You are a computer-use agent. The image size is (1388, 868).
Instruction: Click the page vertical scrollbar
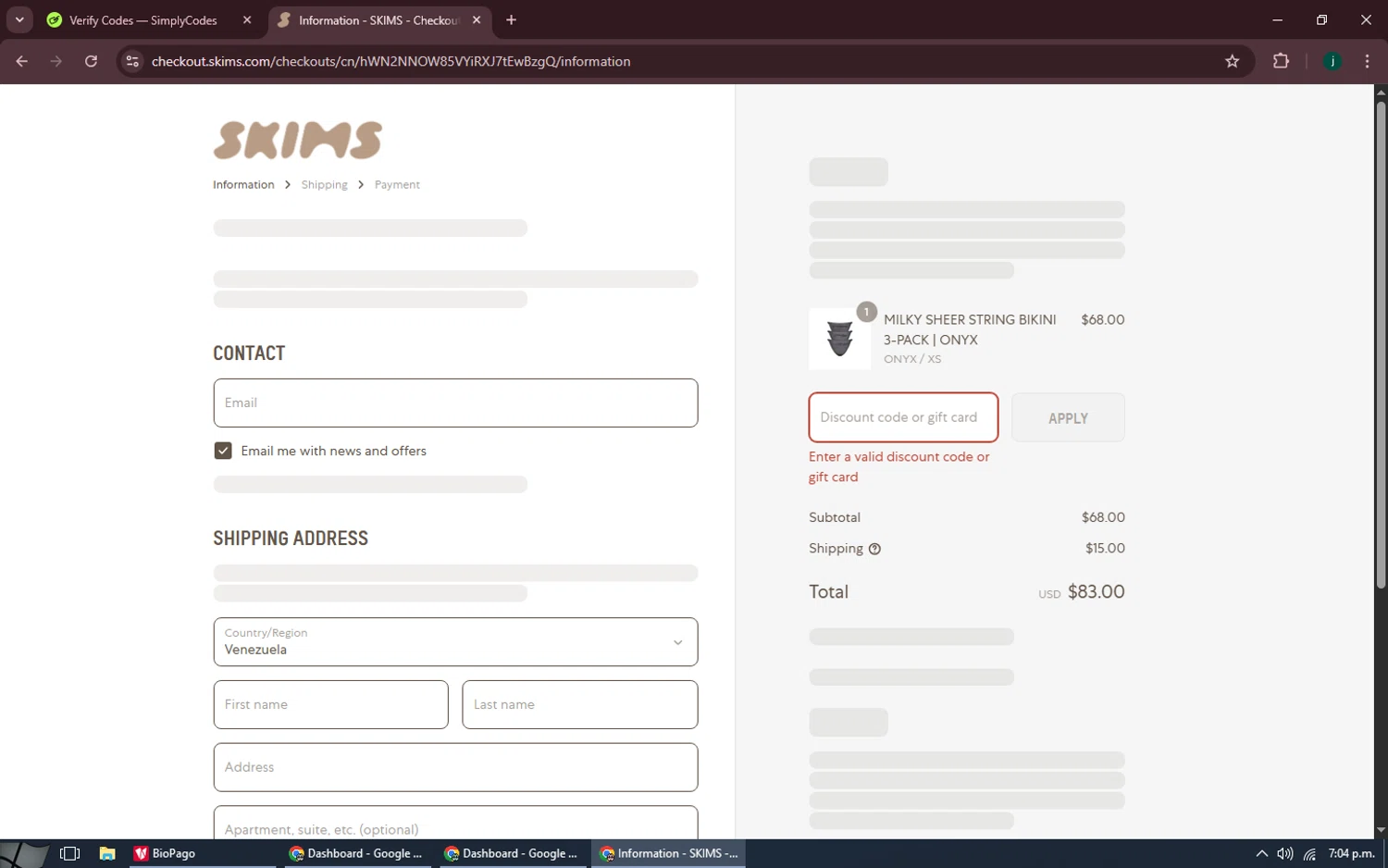pyautogui.click(x=1381, y=344)
